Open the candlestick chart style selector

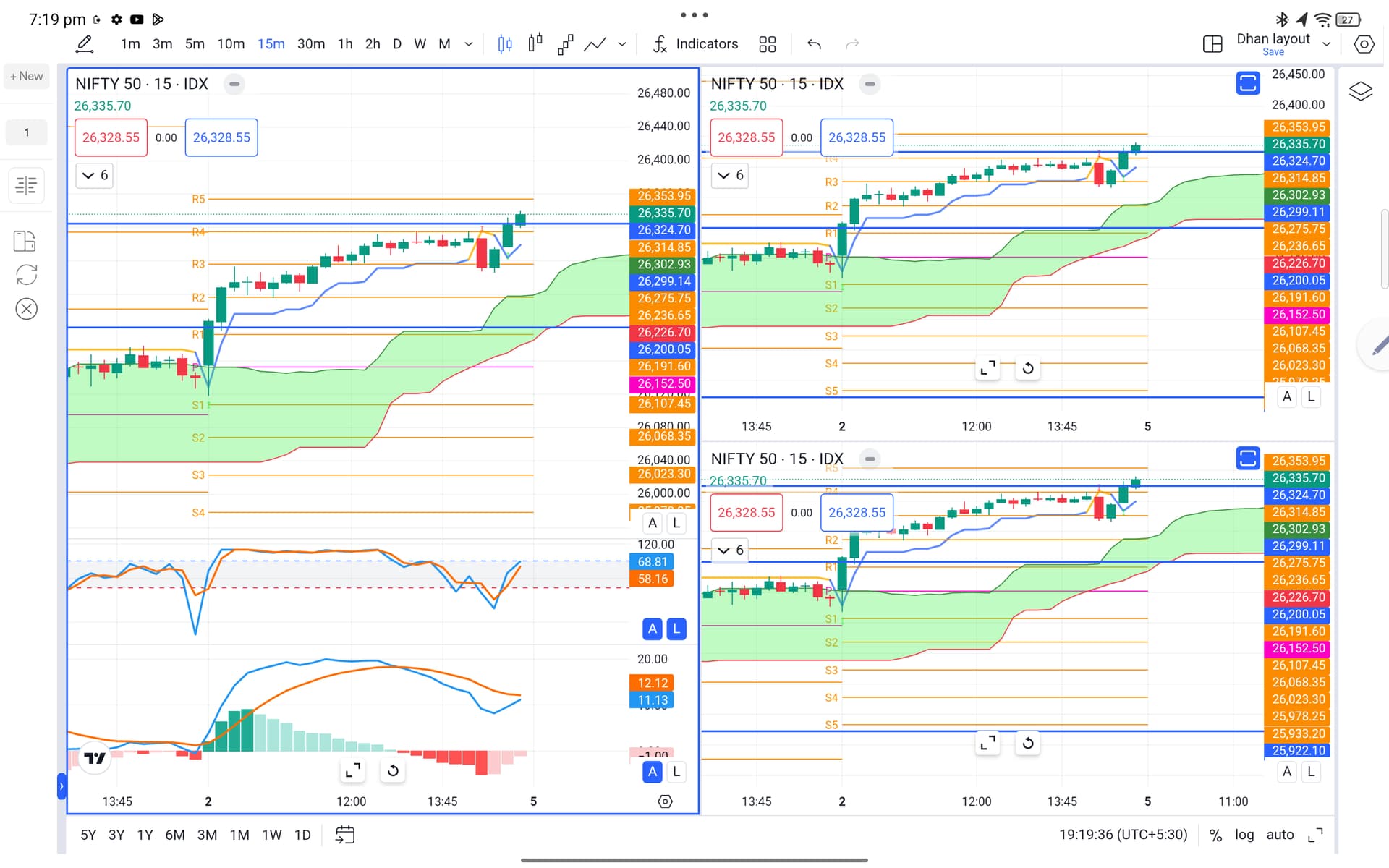(x=505, y=44)
